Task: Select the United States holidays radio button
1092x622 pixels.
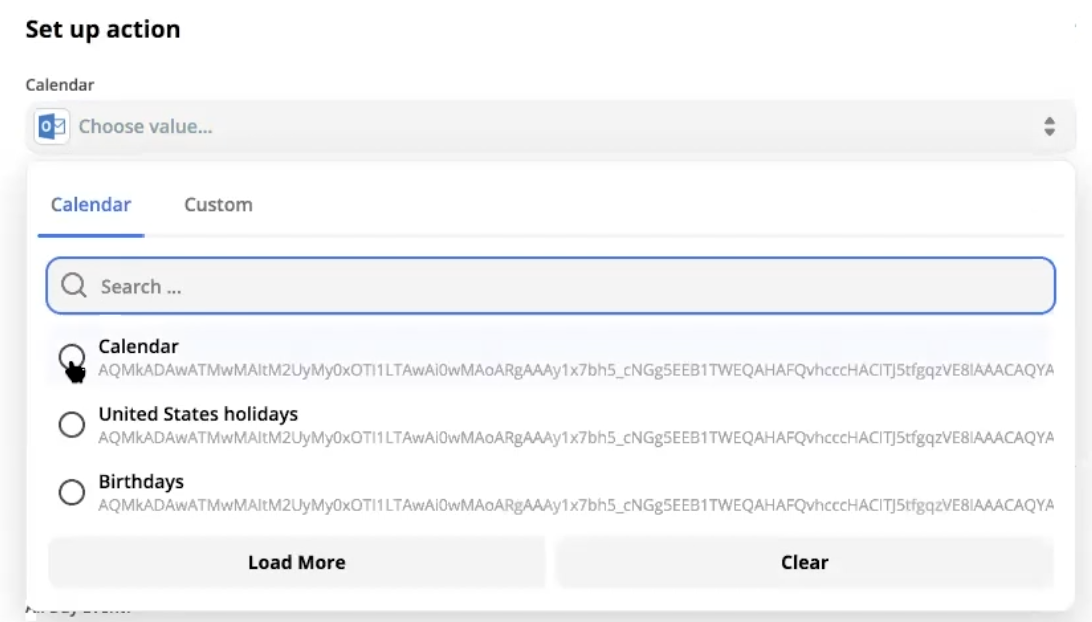Action: tap(72, 425)
